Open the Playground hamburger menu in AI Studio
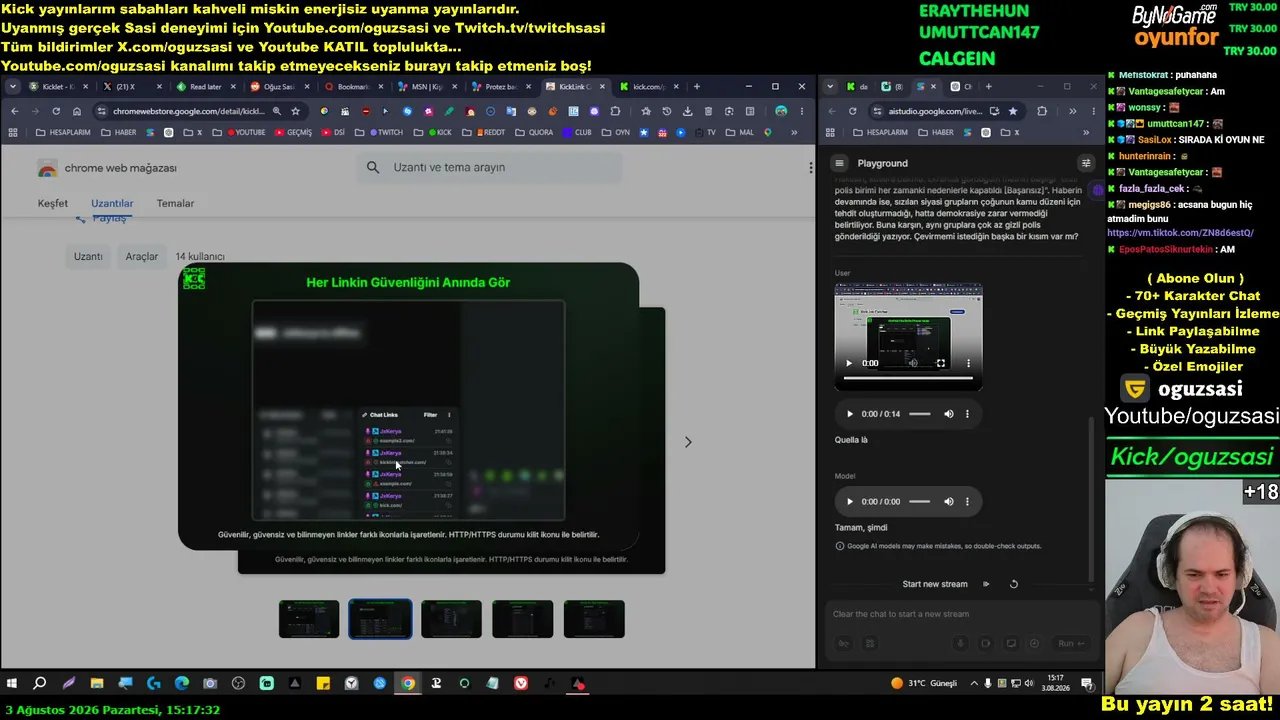The height and width of the screenshot is (720, 1280). [x=839, y=163]
